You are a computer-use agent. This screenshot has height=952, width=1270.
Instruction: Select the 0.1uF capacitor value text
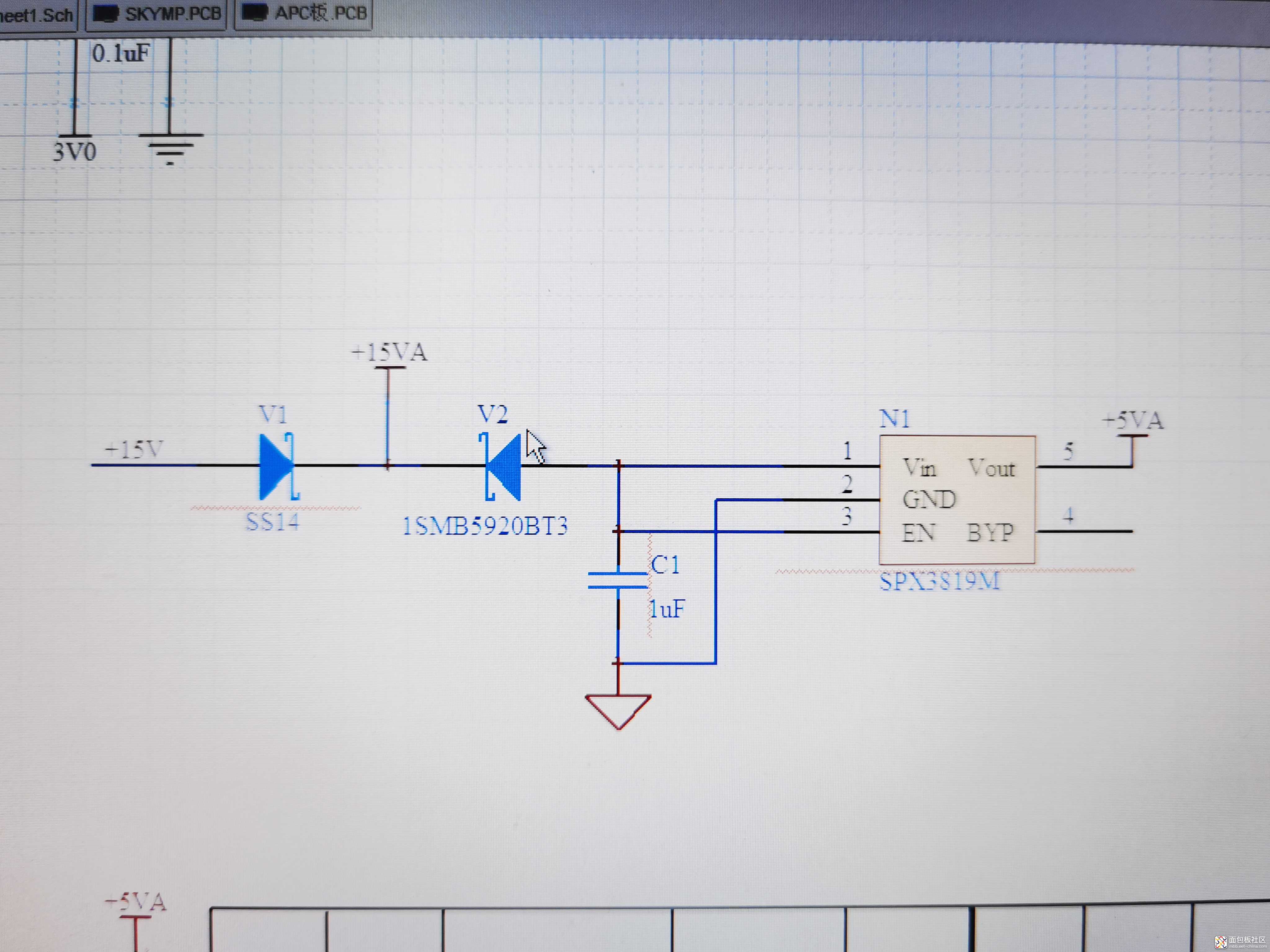[x=121, y=53]
